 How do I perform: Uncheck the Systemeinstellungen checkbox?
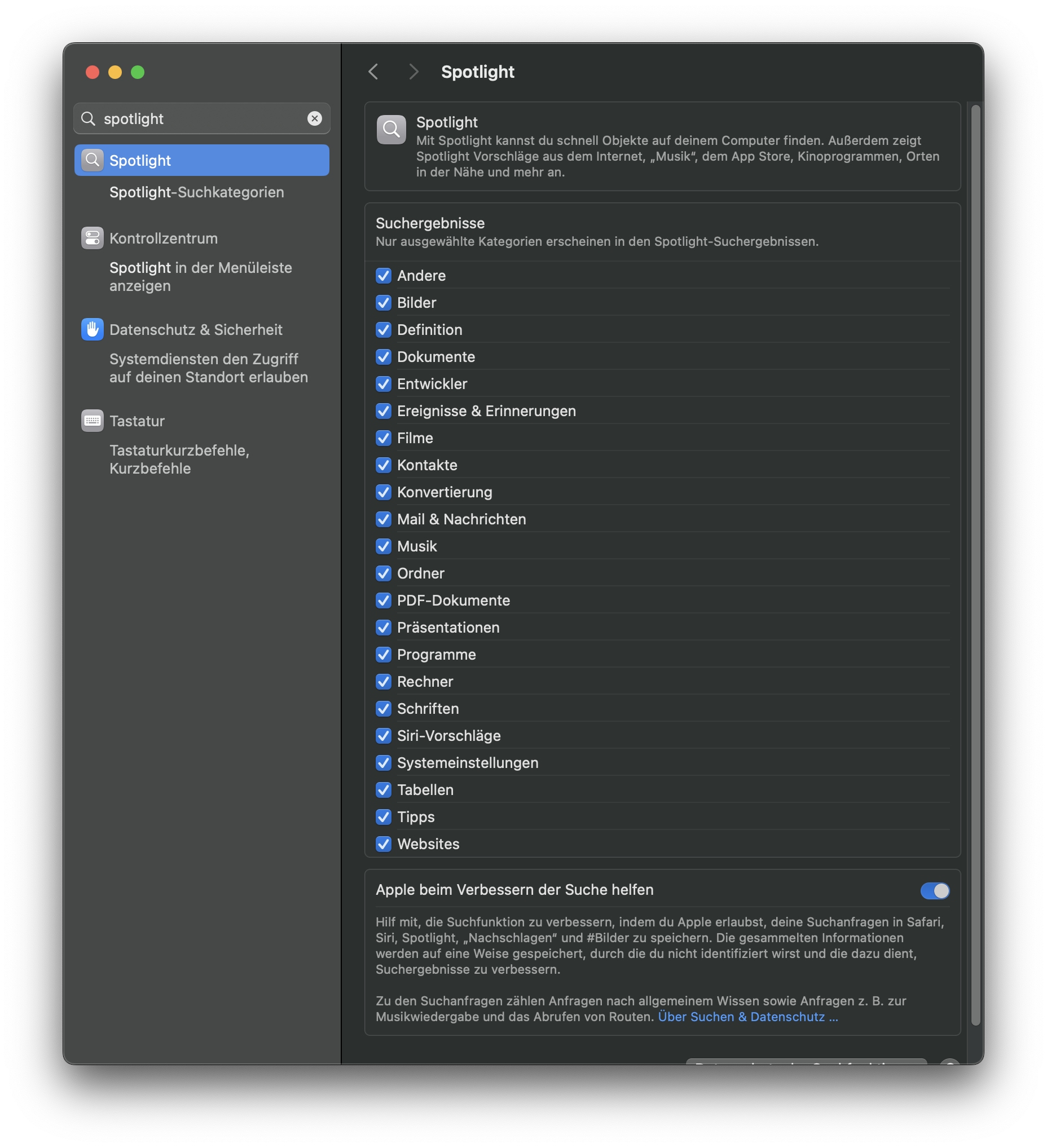click(x=384, y=762)
